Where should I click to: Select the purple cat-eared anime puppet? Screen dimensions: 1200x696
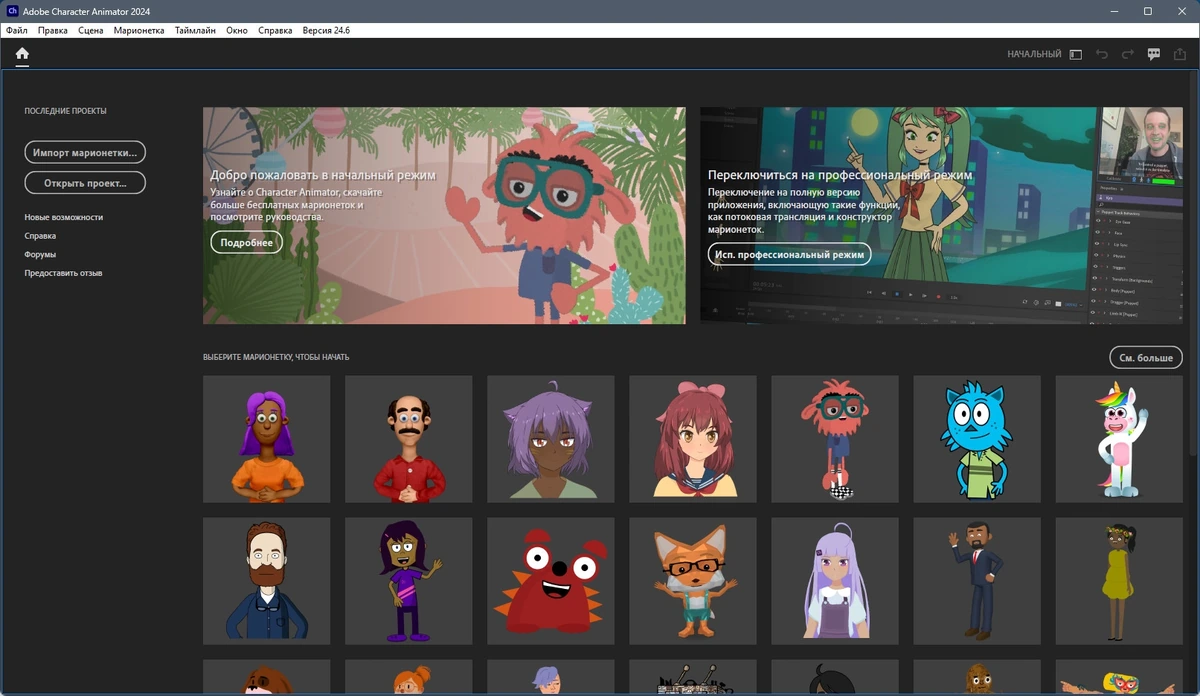click(551, 439)
